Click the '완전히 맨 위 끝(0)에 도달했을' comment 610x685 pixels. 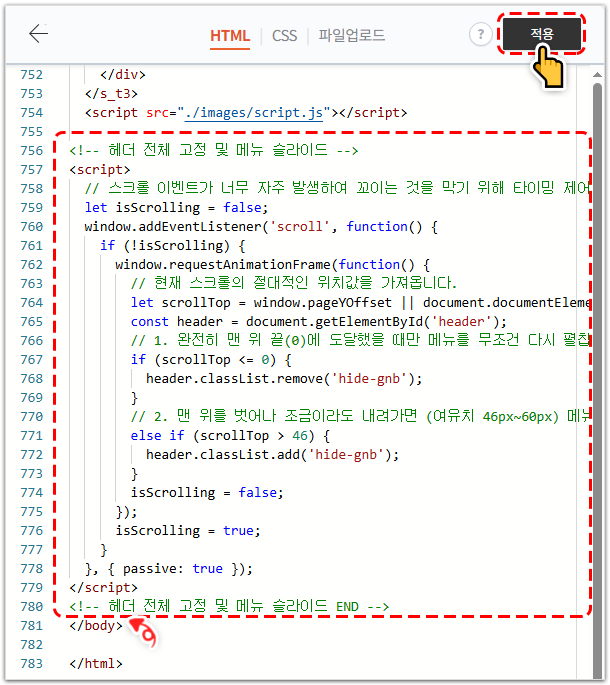point(360,340)
